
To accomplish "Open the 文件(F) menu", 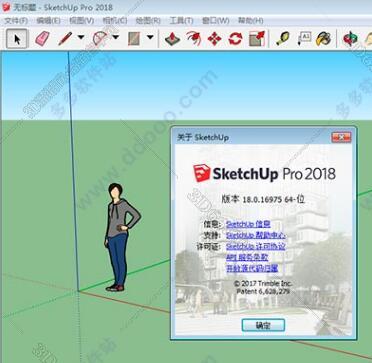I will [x=16, y=21].
